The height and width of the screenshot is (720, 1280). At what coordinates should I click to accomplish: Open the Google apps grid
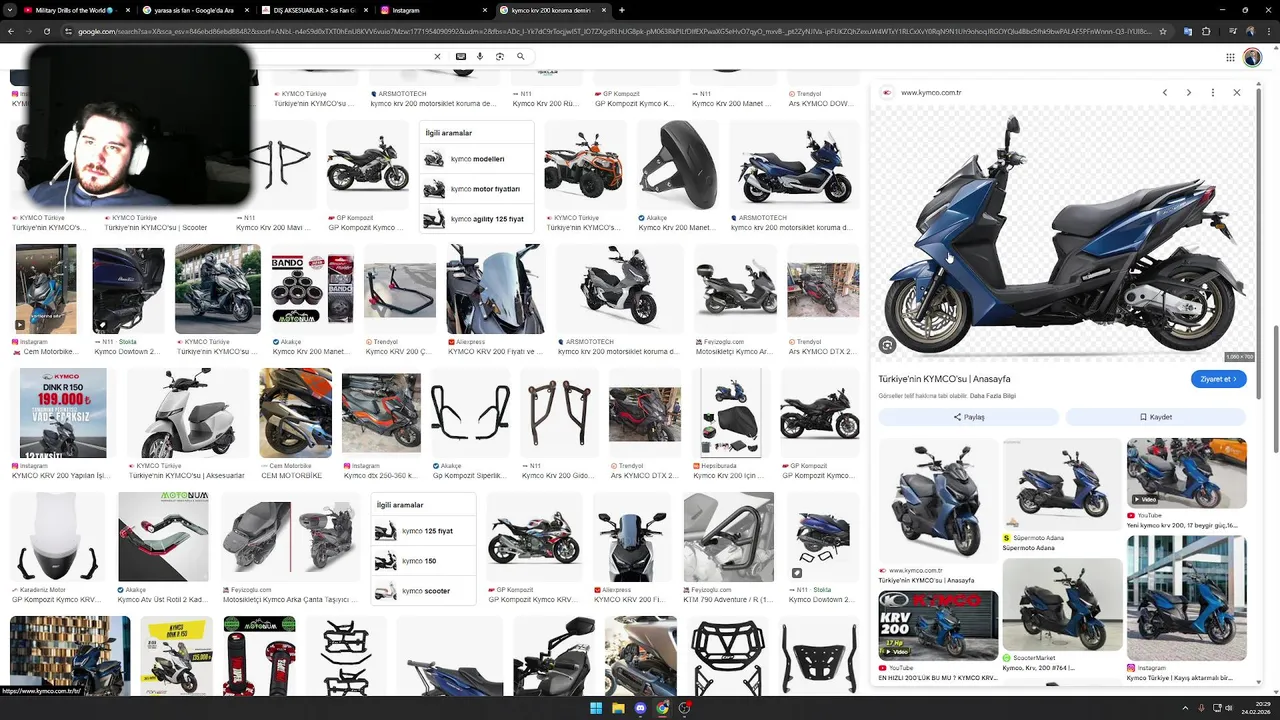pyautogui.click(x=1230, y=57)
